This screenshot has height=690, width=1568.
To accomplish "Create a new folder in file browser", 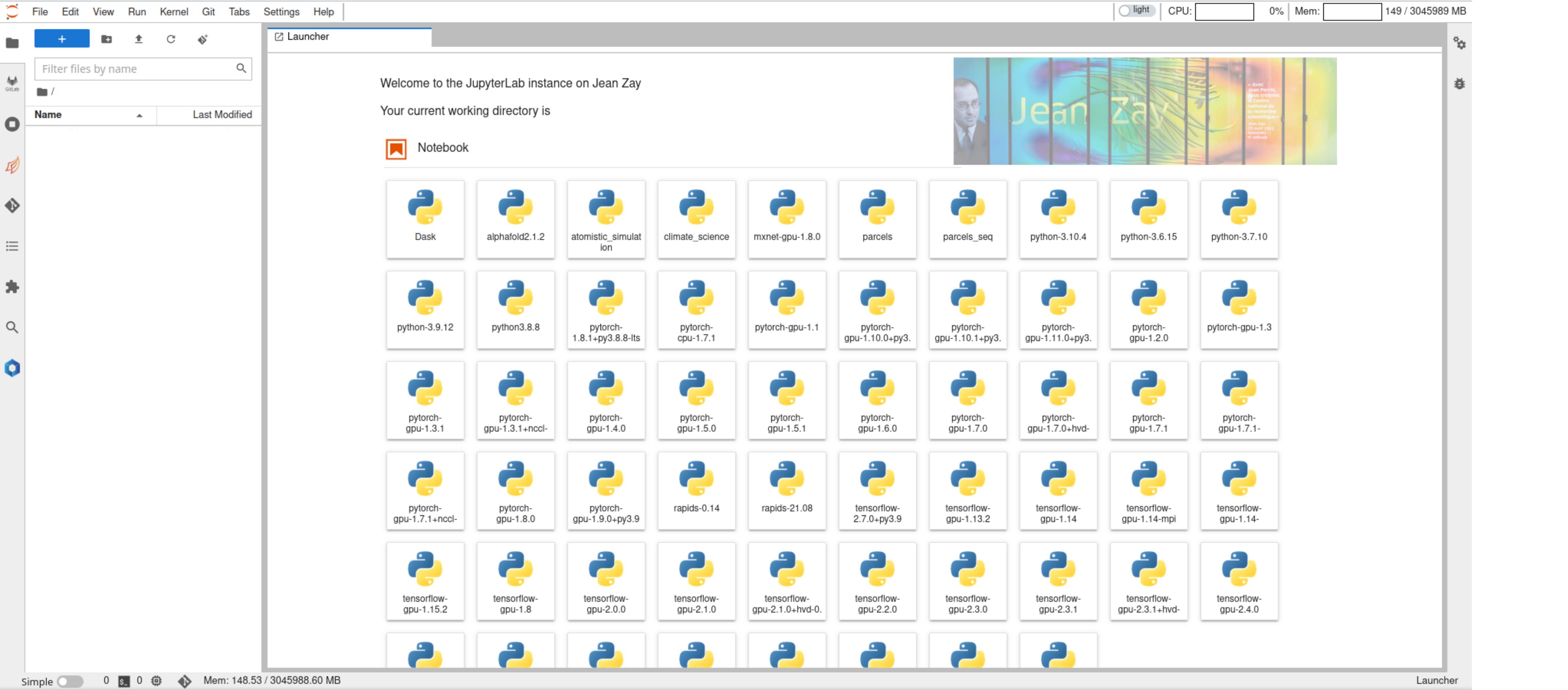I will pos(107,39).
